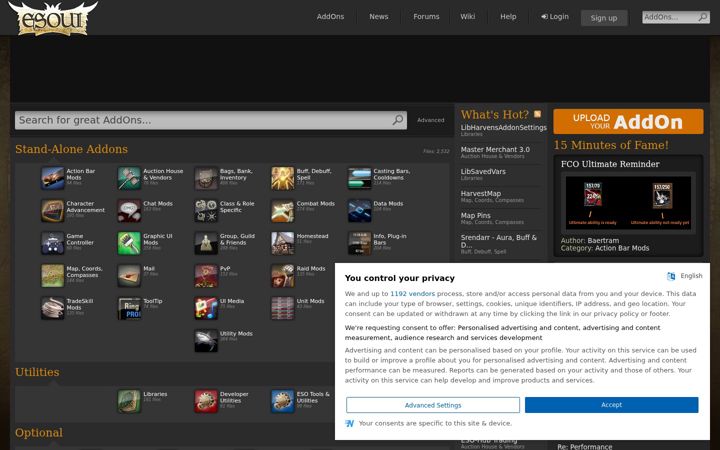
Task: Click the main search magnifier icon
Action: pyautogui.click(x=398, y=120)
